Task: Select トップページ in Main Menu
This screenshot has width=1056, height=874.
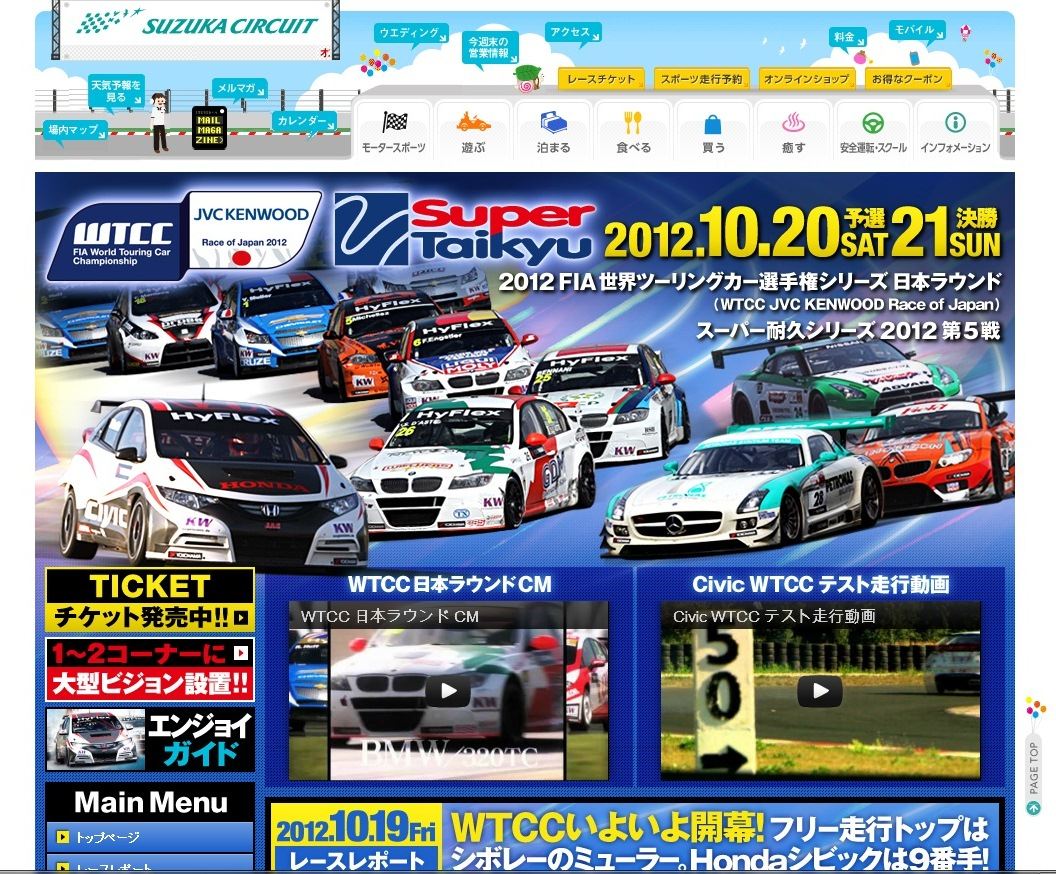Action: pyautogui.click(x=150, y=837)
